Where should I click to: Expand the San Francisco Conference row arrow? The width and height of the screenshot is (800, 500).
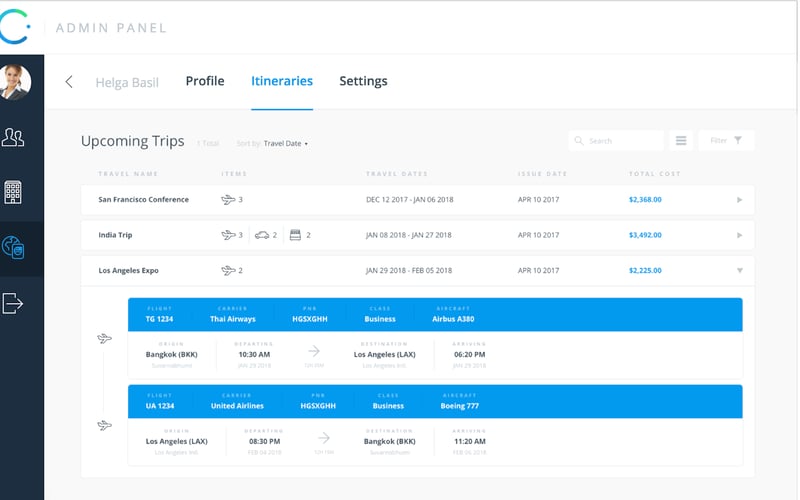(x=739, y=200)
